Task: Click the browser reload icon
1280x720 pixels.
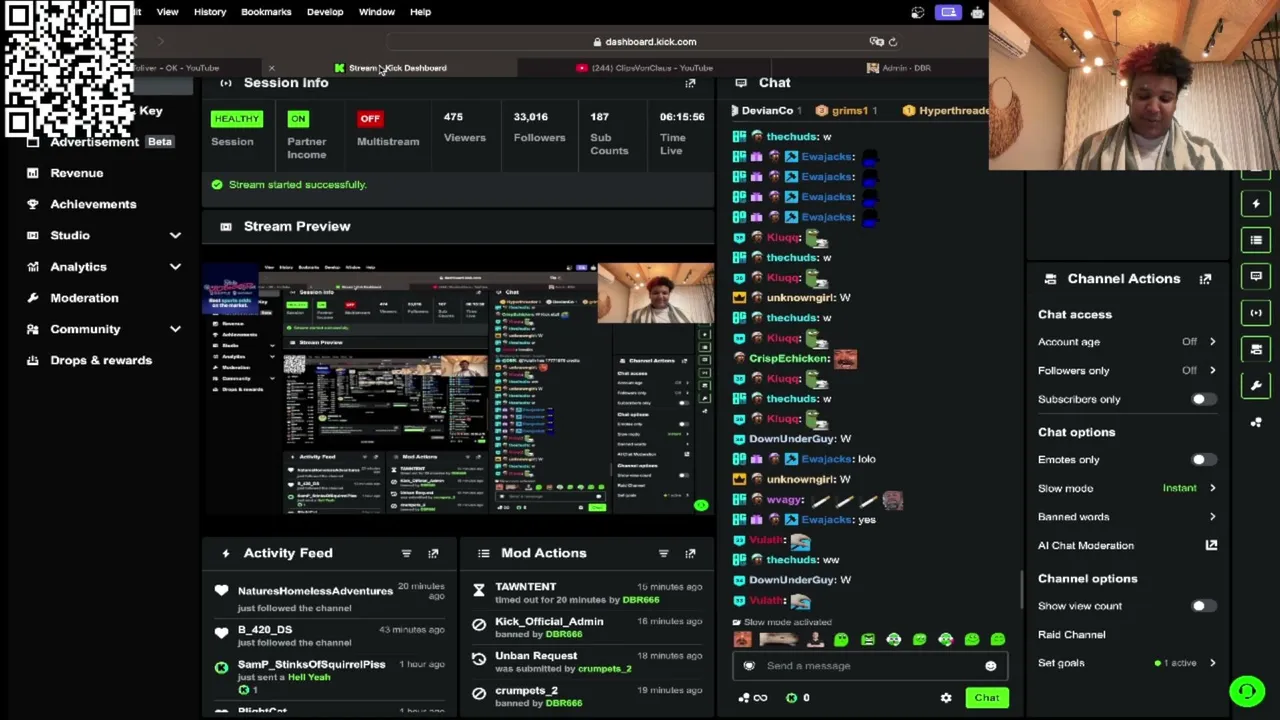Action: [x=893, y=42]
